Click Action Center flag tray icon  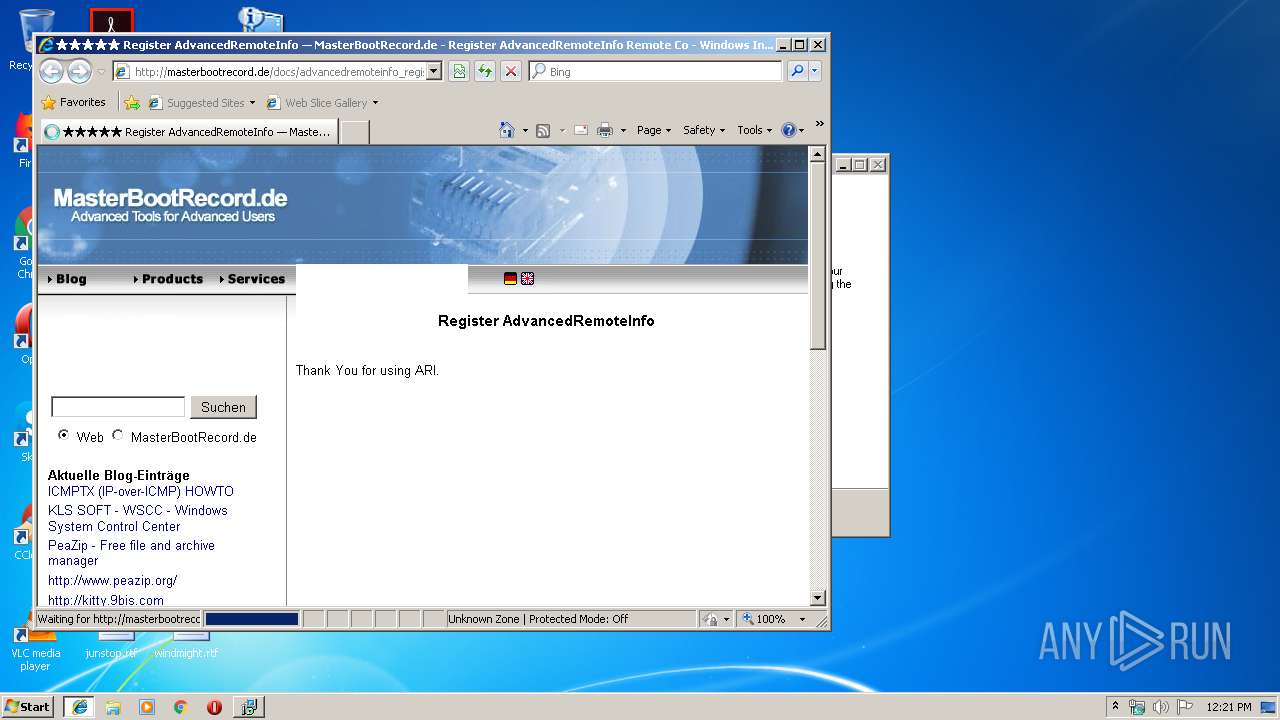(x=1184, y=706)
